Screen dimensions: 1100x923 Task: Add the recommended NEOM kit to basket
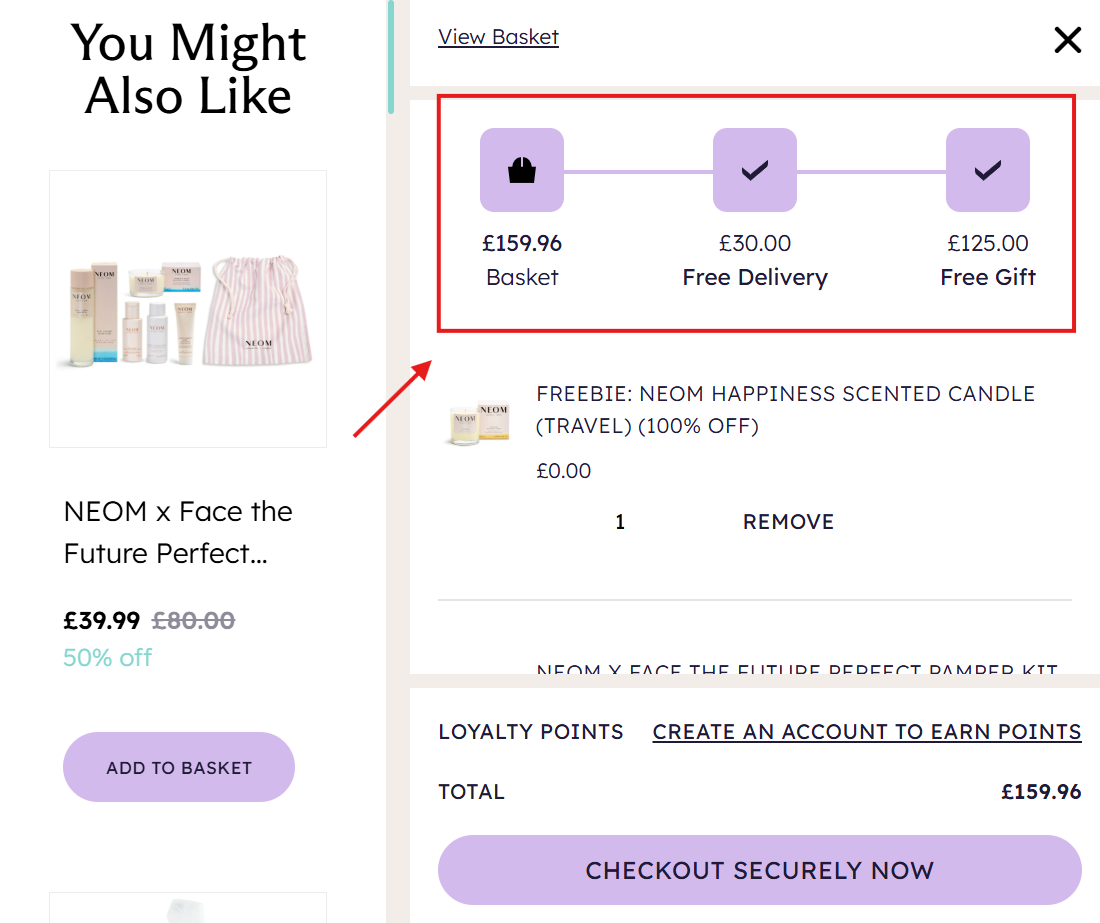click(179, 767)
